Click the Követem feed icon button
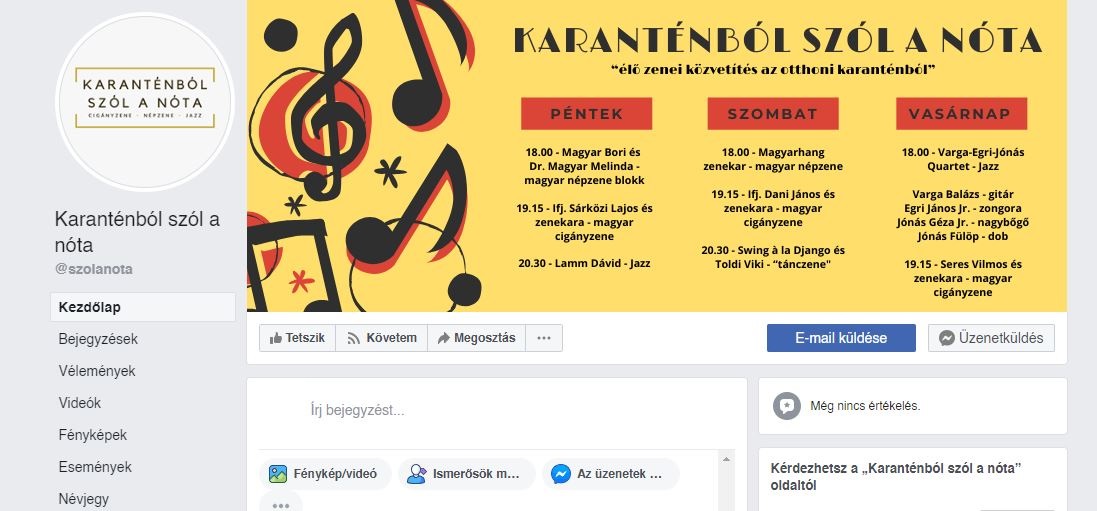This screenshot has width=1097, height=511. 381,338
